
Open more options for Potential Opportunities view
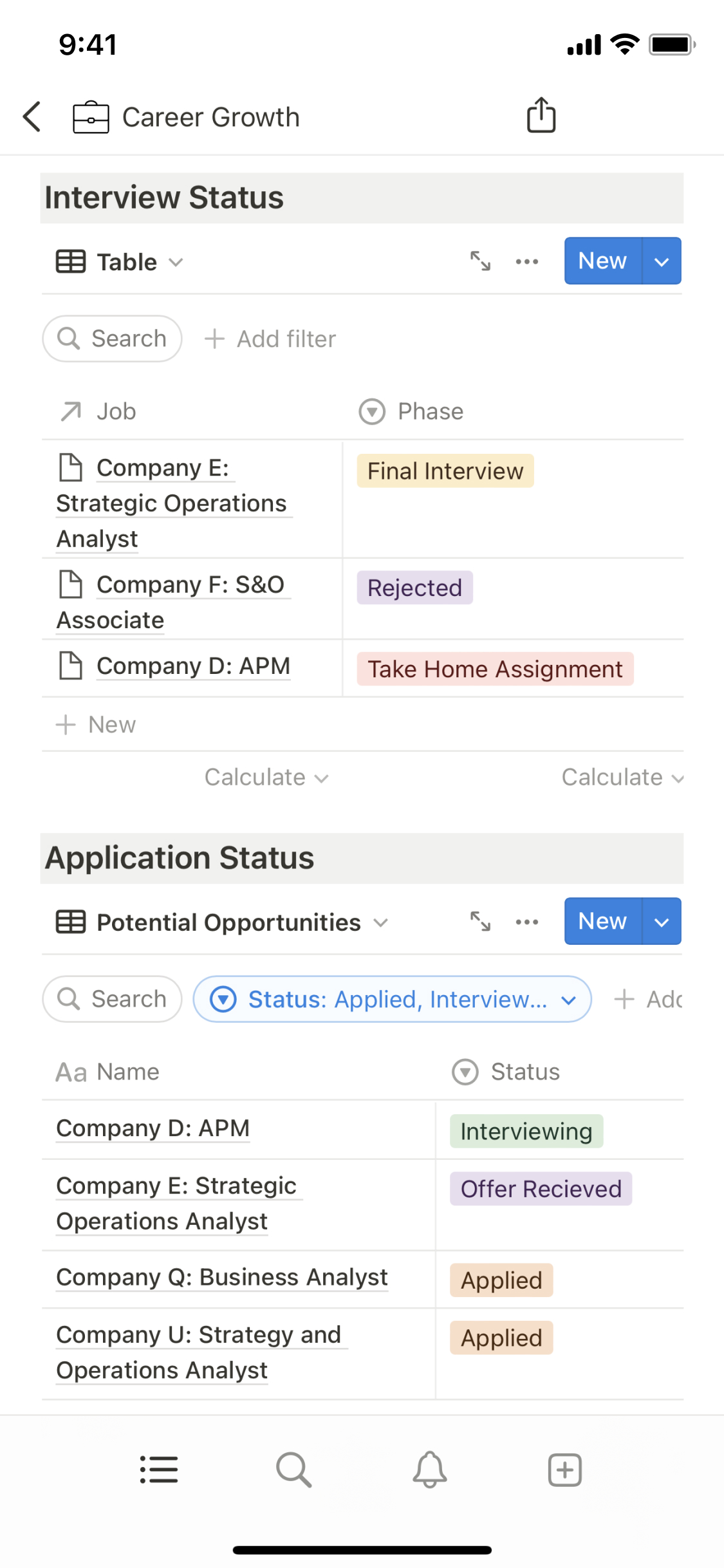(x=526, y=922)
